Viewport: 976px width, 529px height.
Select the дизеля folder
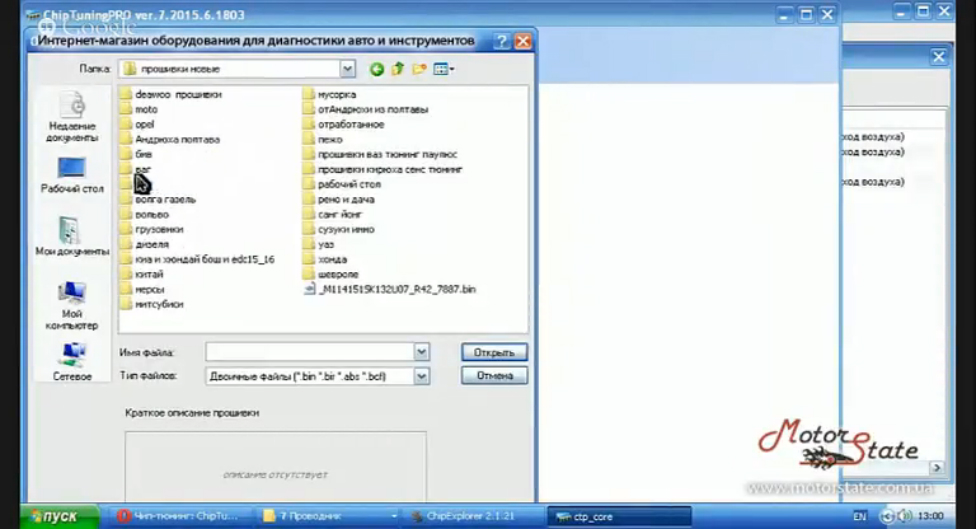(x=145, y=244)
